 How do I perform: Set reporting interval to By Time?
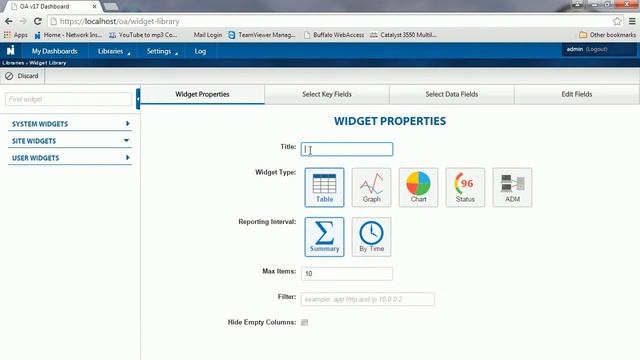click(371, 237)
